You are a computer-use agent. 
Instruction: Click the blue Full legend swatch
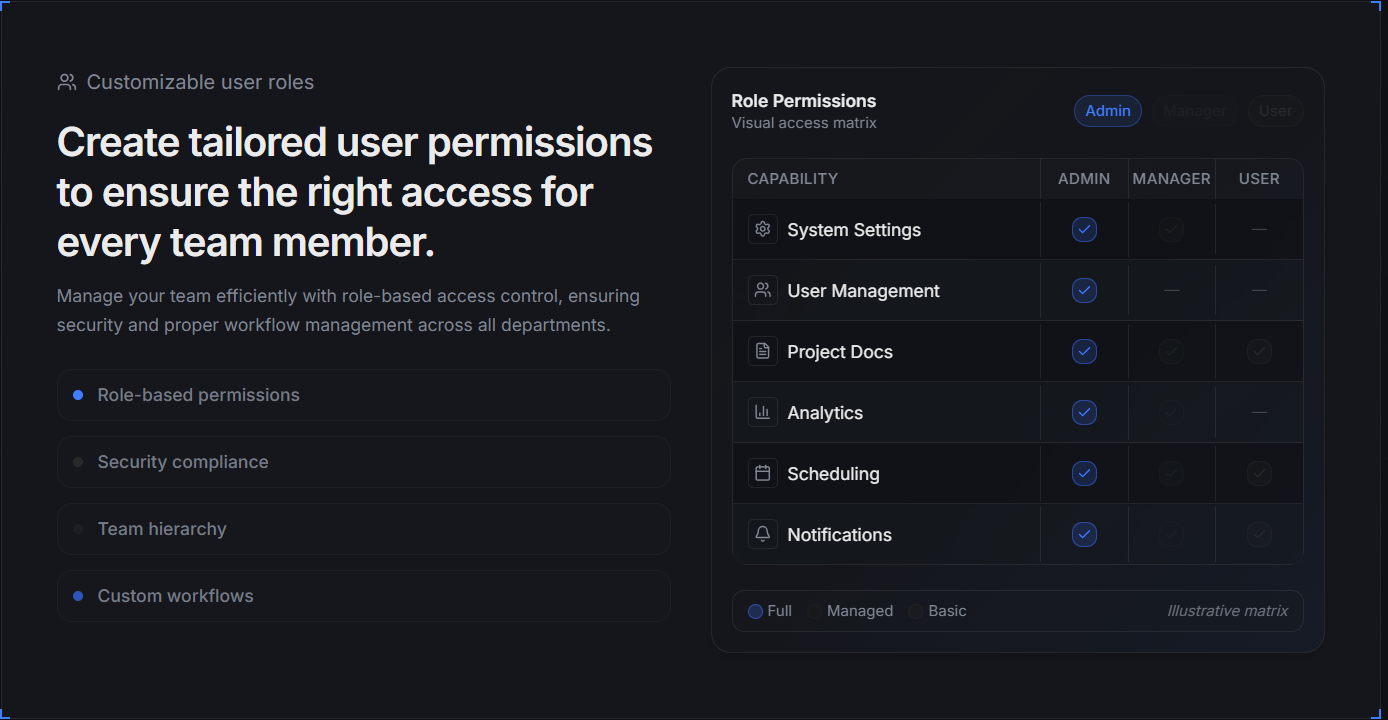point(755,611)
